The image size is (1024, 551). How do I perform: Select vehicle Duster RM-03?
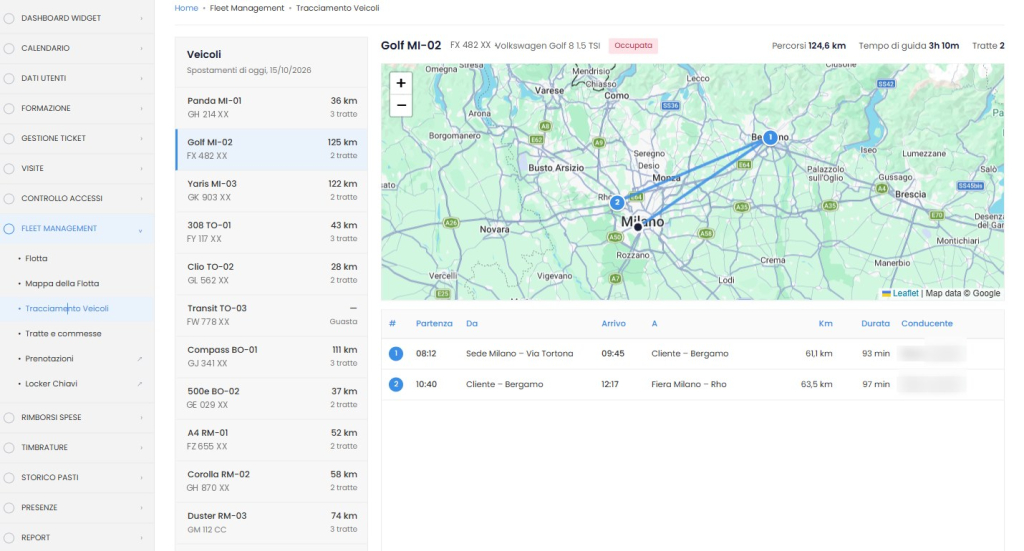pos(272,522)
